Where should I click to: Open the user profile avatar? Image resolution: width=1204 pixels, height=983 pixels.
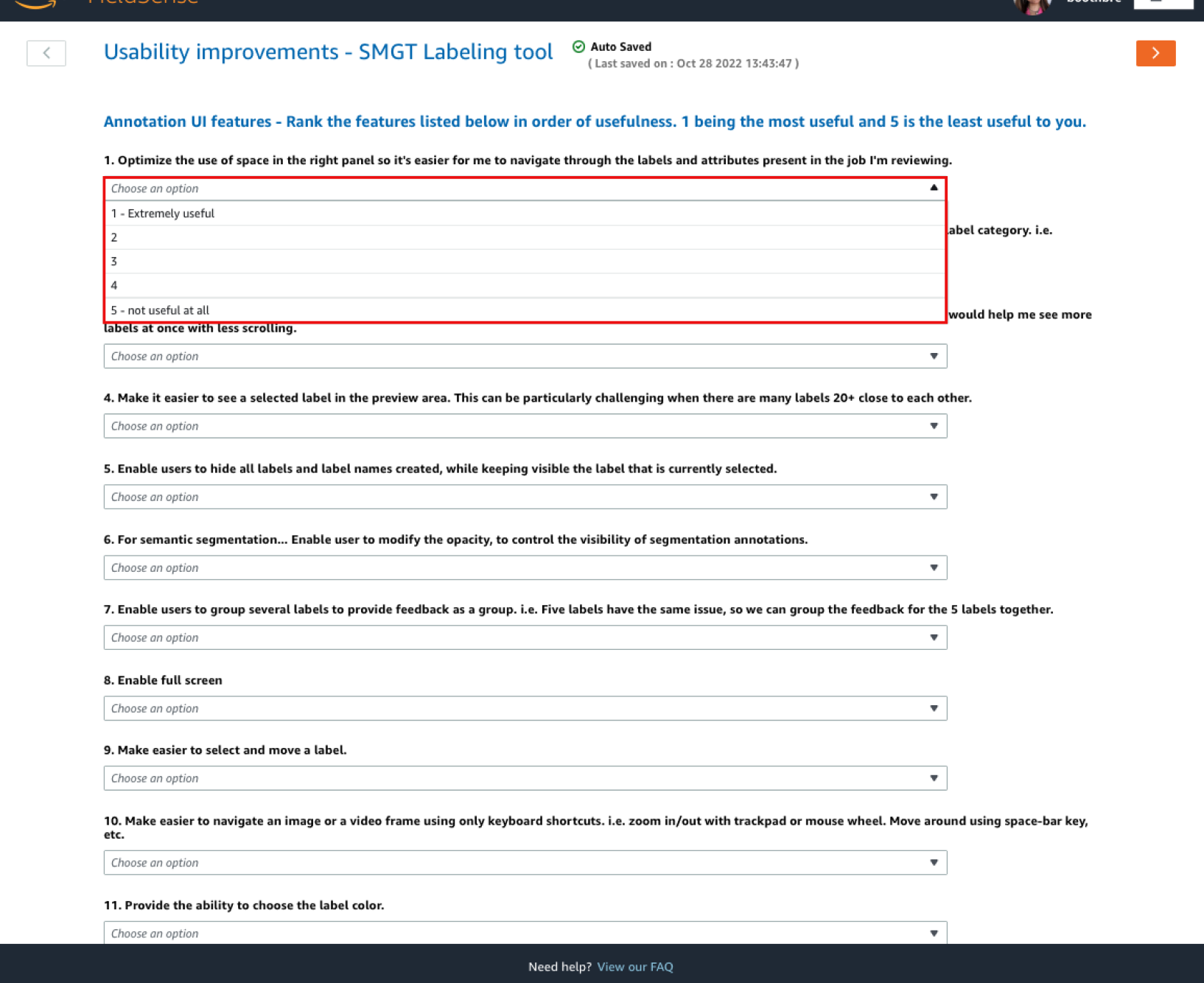1032,6
